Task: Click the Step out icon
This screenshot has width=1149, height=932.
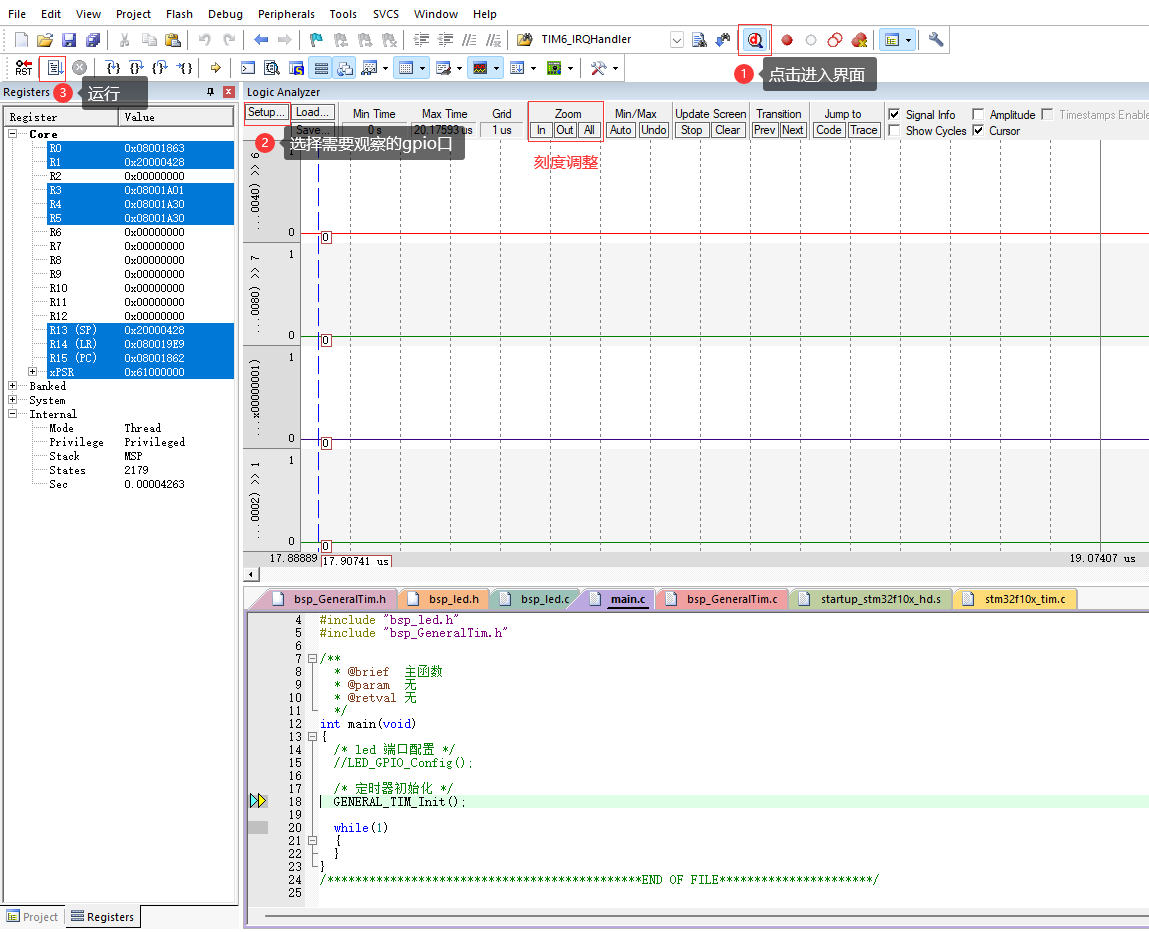Action: point(160,68)
